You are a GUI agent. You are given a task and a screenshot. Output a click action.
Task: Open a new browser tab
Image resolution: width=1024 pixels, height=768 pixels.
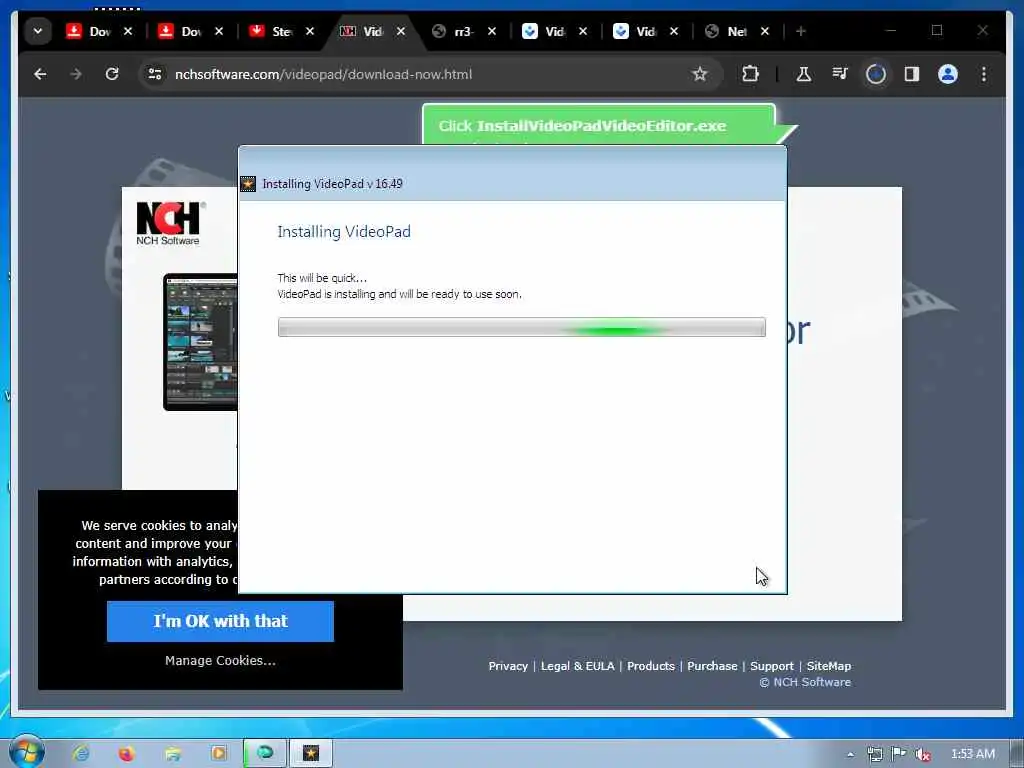[801, 31]
